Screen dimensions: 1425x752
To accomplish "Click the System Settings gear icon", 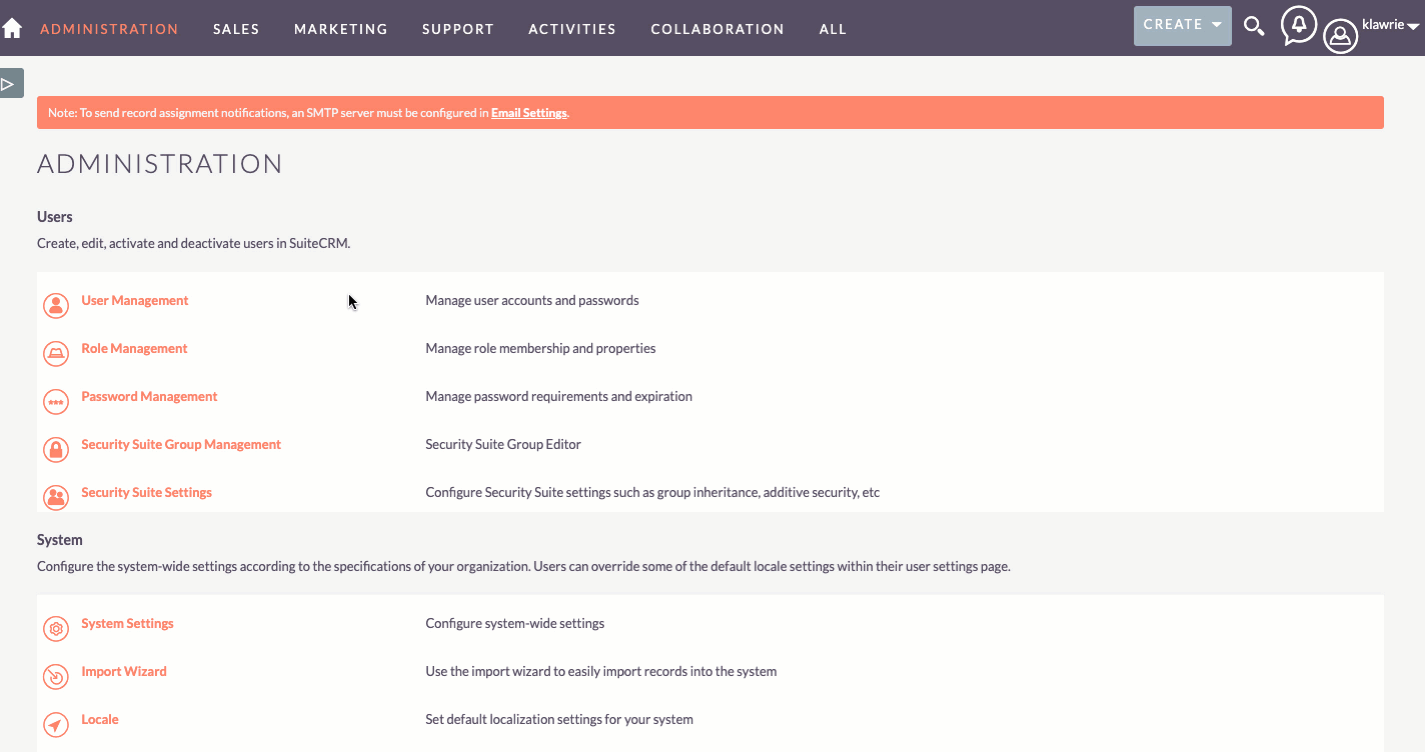I will [x=56, y=628].
